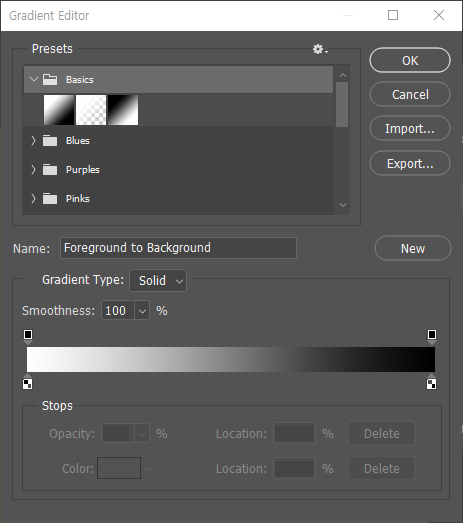Click the Export... button
Screen dimensions: 463x523
(410, 163)
